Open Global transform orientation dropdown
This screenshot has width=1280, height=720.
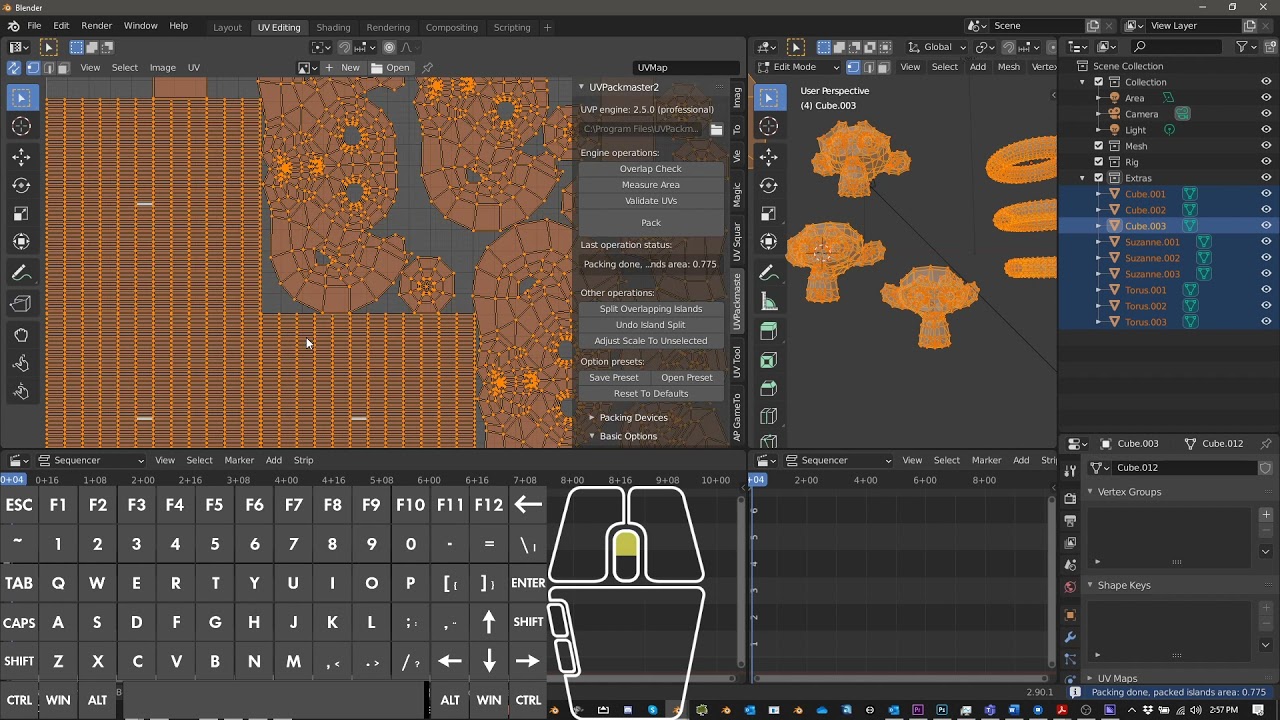[x=937, y=47]
